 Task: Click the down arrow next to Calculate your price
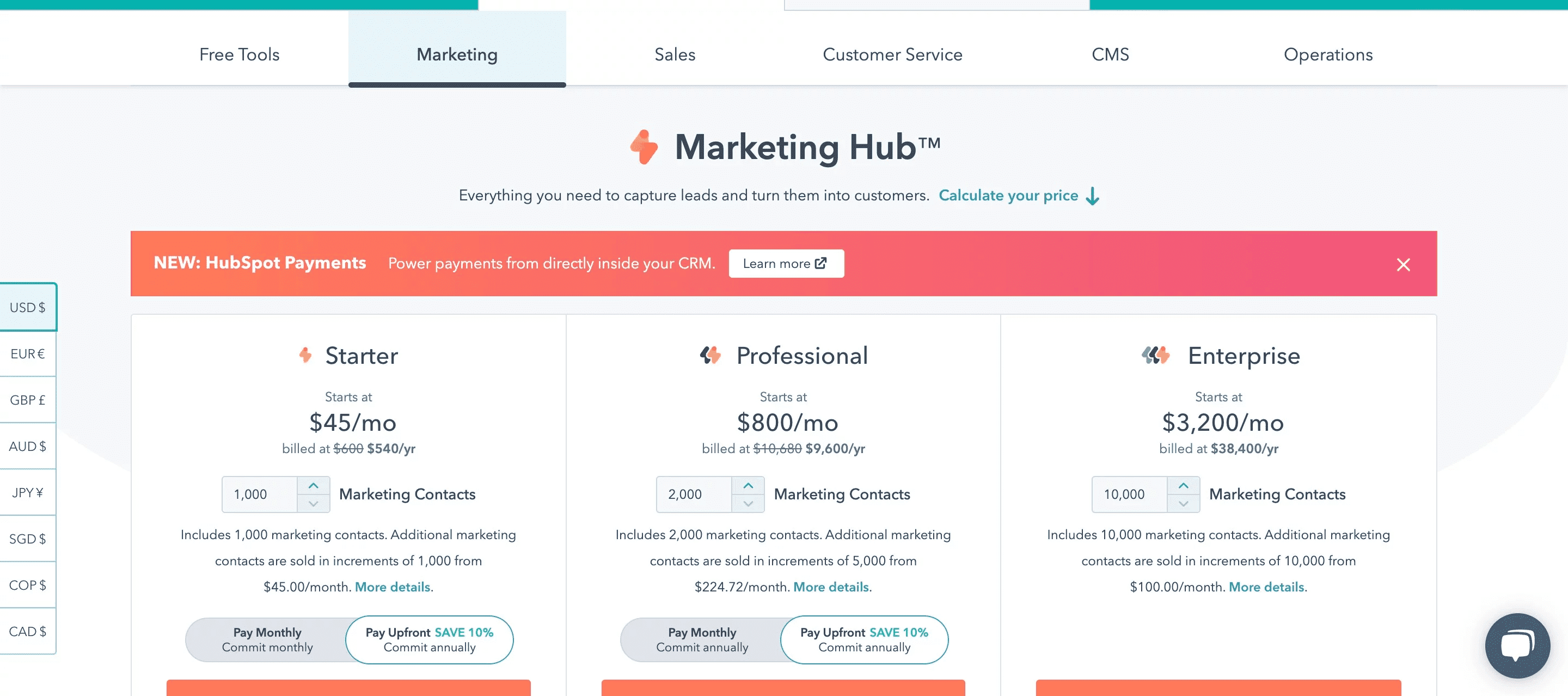(1093, 196)
